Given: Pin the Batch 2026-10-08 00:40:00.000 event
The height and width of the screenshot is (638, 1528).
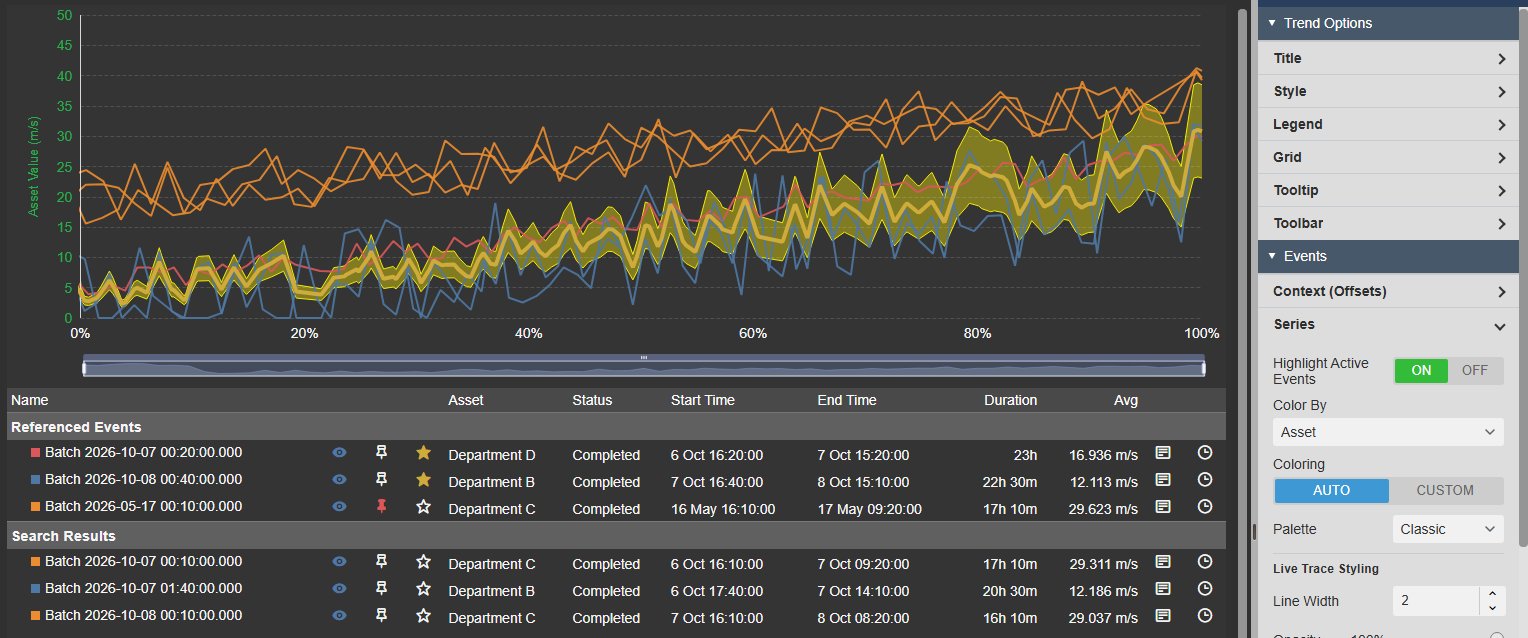Looking at the screenshot, I should click(x=381, y=480).
